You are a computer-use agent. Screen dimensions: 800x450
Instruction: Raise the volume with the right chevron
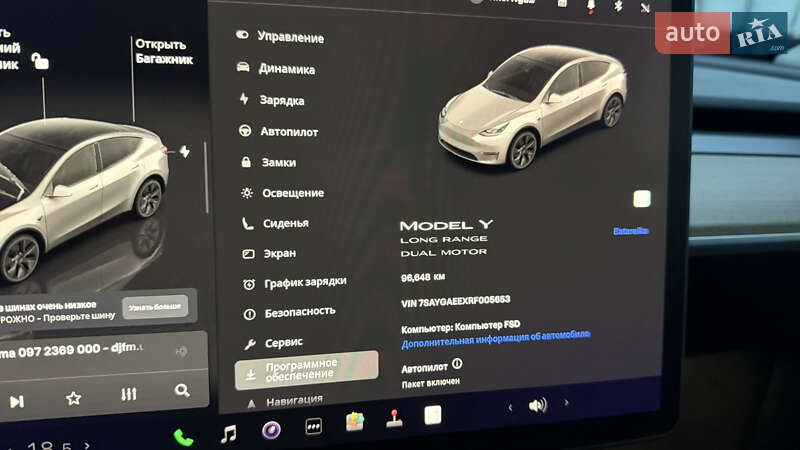coord(566,403)
